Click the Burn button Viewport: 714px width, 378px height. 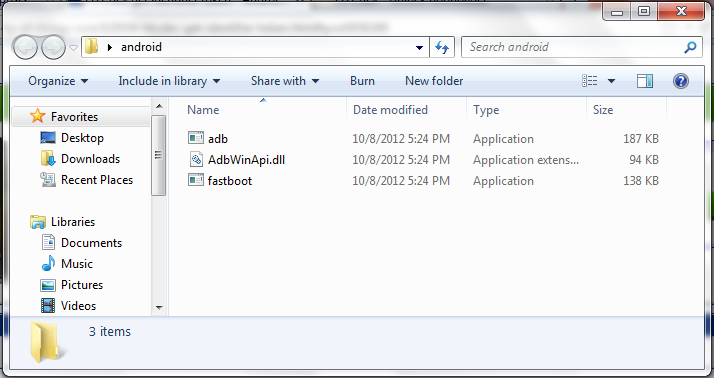pos(362,81)
